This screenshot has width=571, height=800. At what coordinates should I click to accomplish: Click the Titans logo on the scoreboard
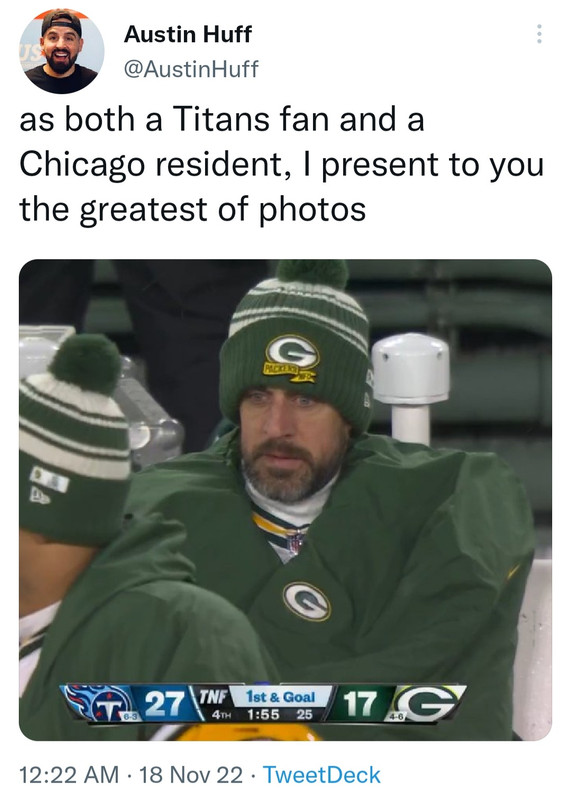click(x=98, y=703)
